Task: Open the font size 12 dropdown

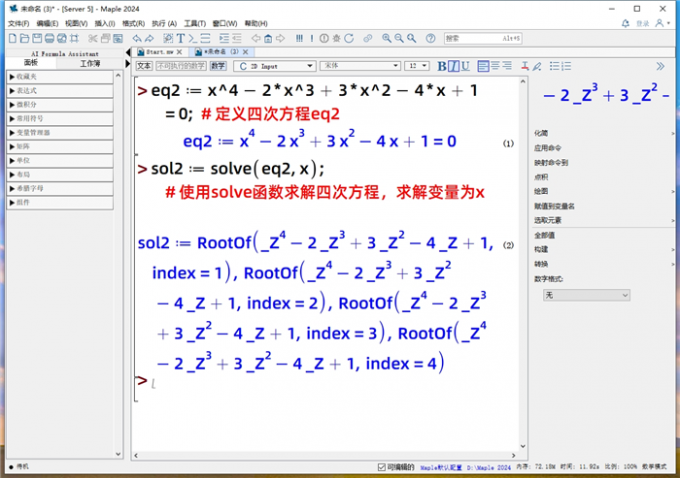Action: click(416, 66)
